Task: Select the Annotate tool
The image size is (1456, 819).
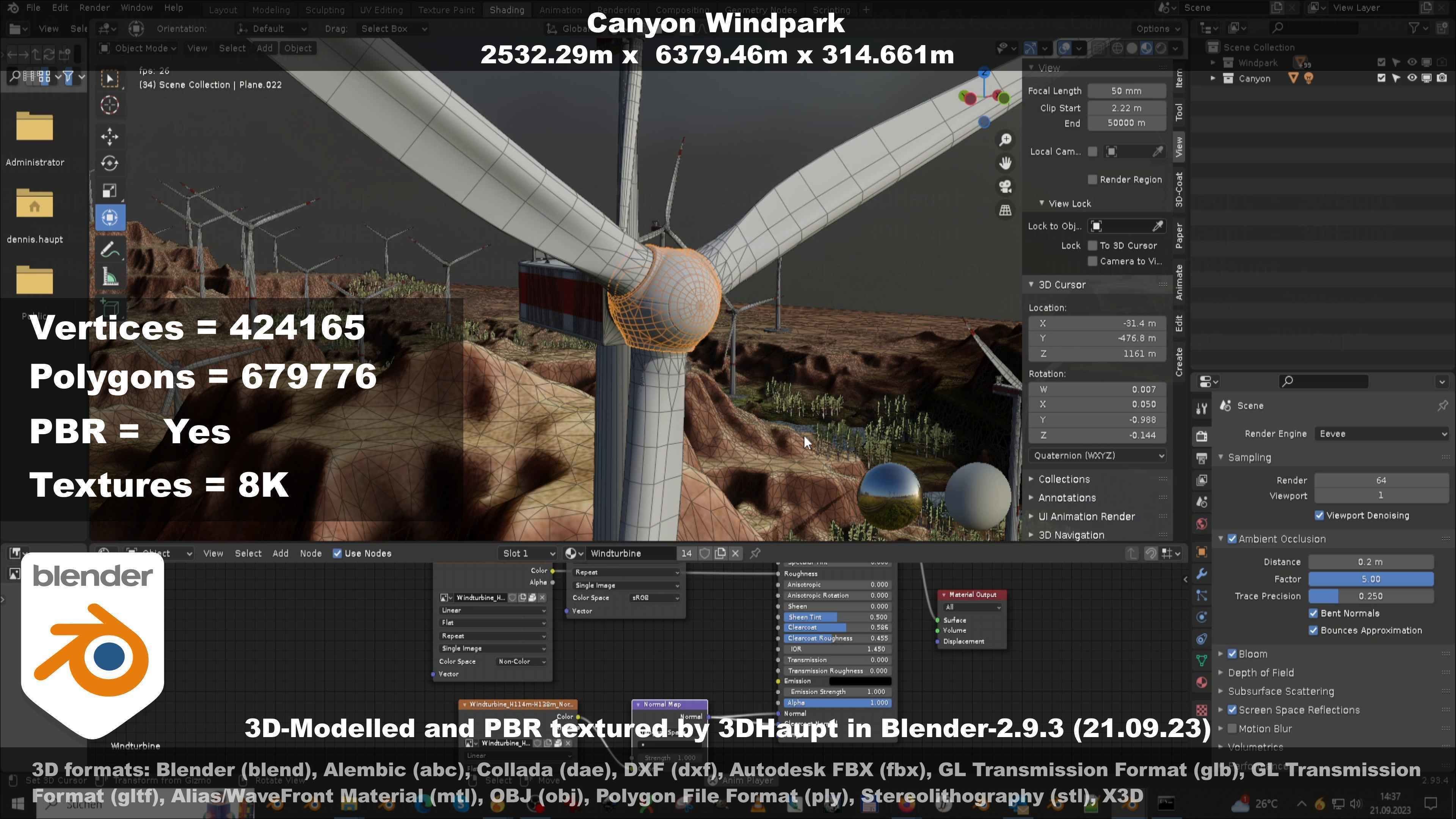Action: tap(110, 249)
